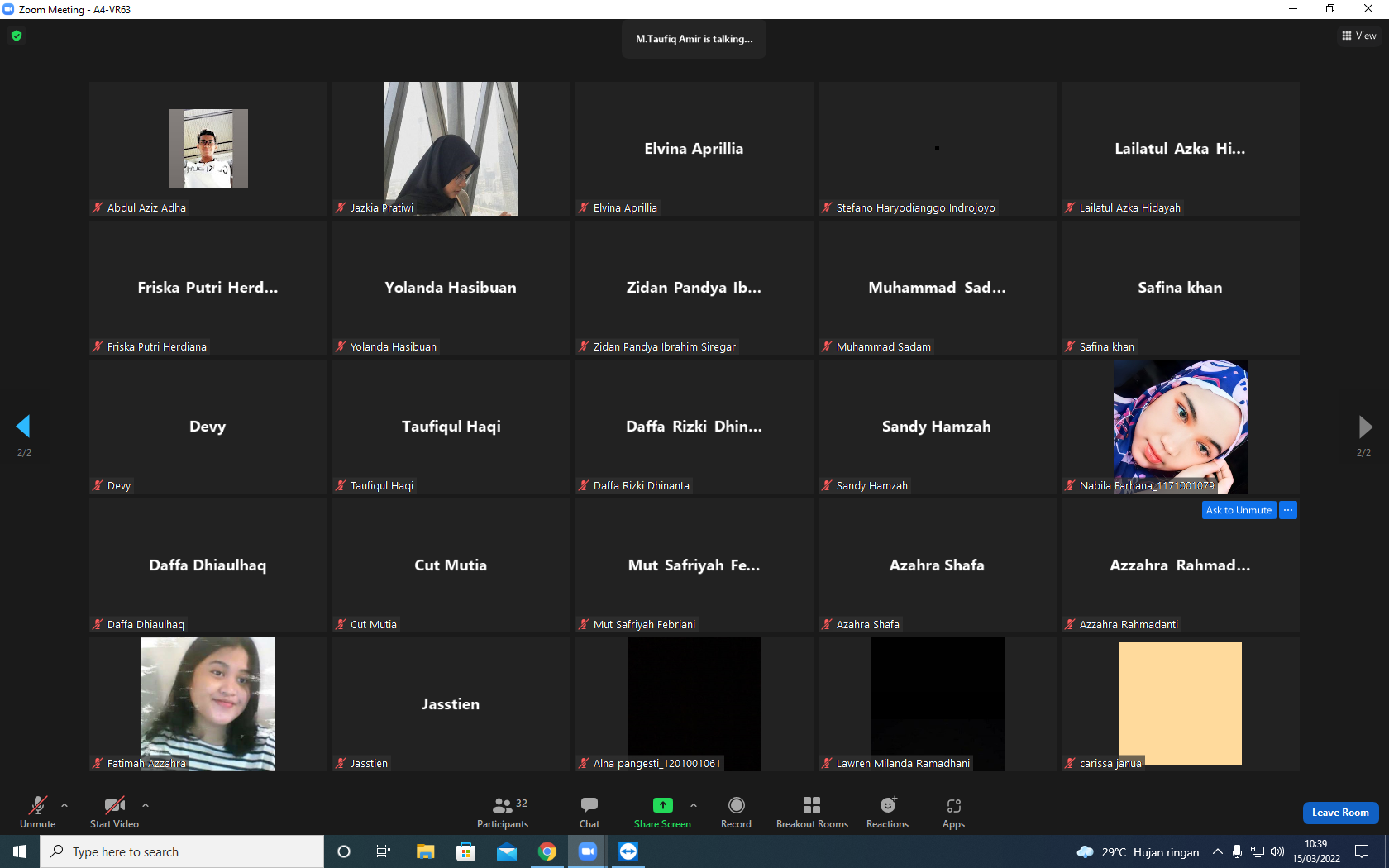Open more options for Azzahra Rahmadanti

[x=1288, y=510]
